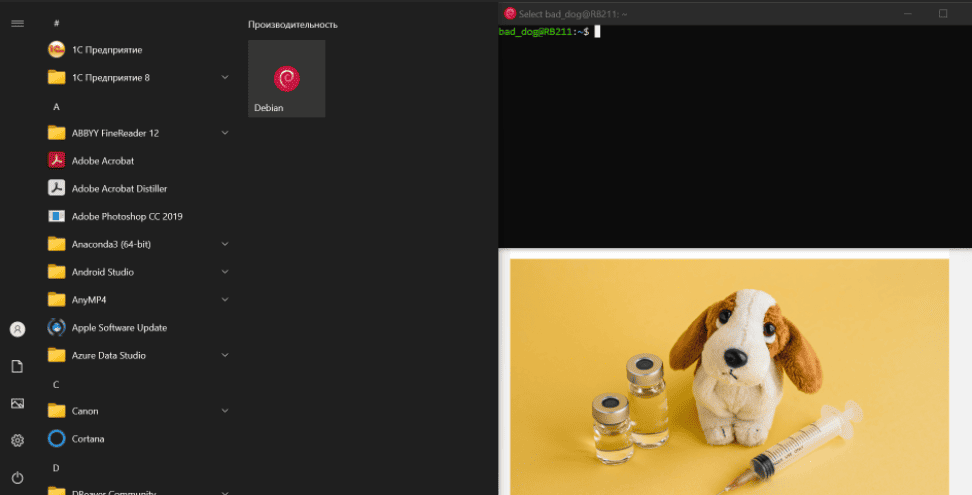Click the terminal window title text
The height and width of the screenshot is (495, 972).
click(573, 14)
